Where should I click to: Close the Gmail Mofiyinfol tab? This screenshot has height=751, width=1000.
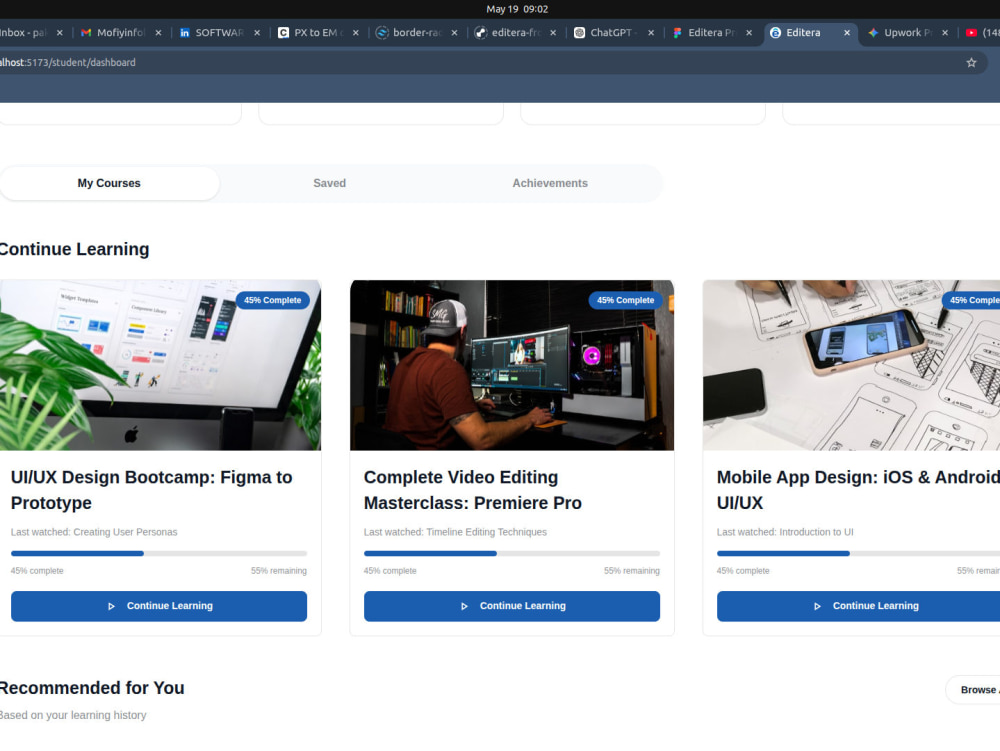coord(158,33)
